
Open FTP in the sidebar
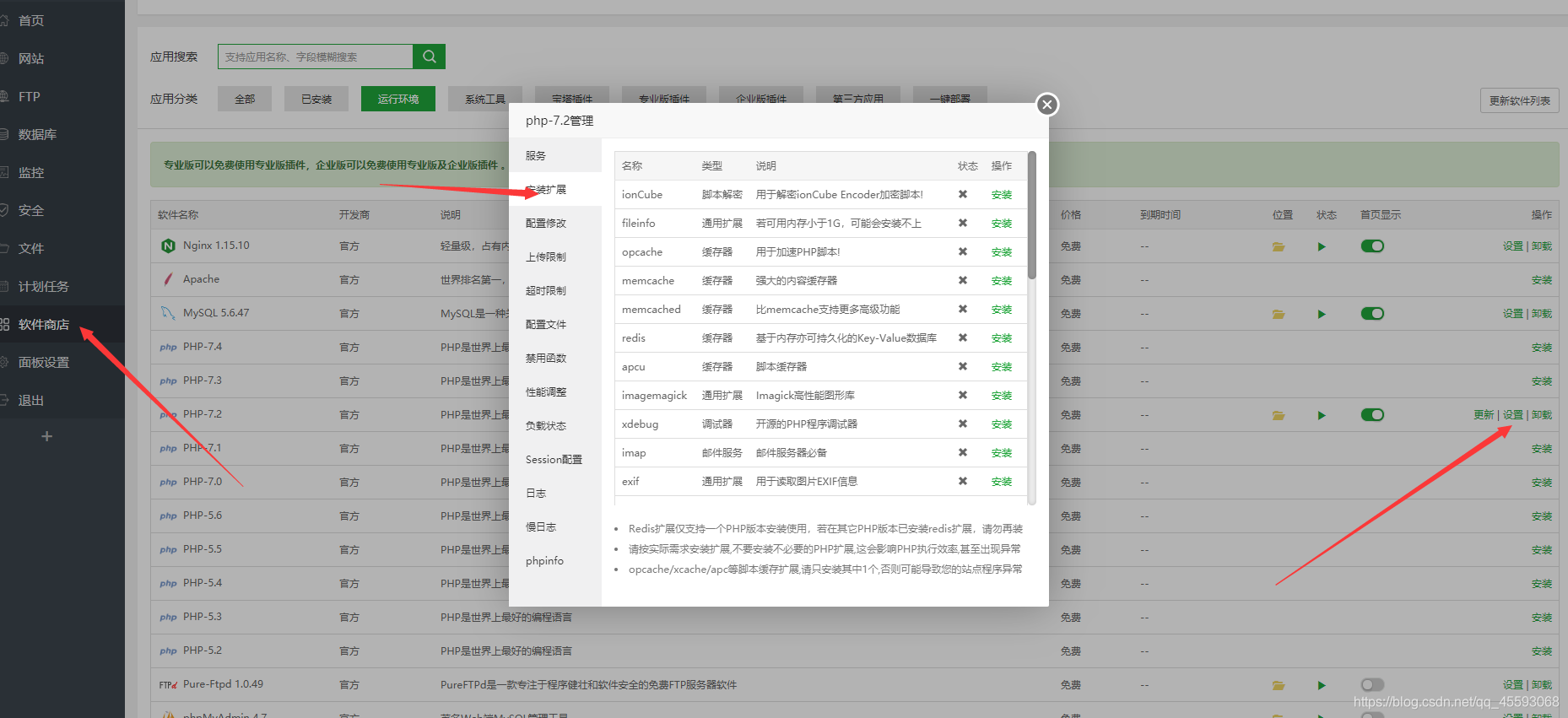pos(62,96)
